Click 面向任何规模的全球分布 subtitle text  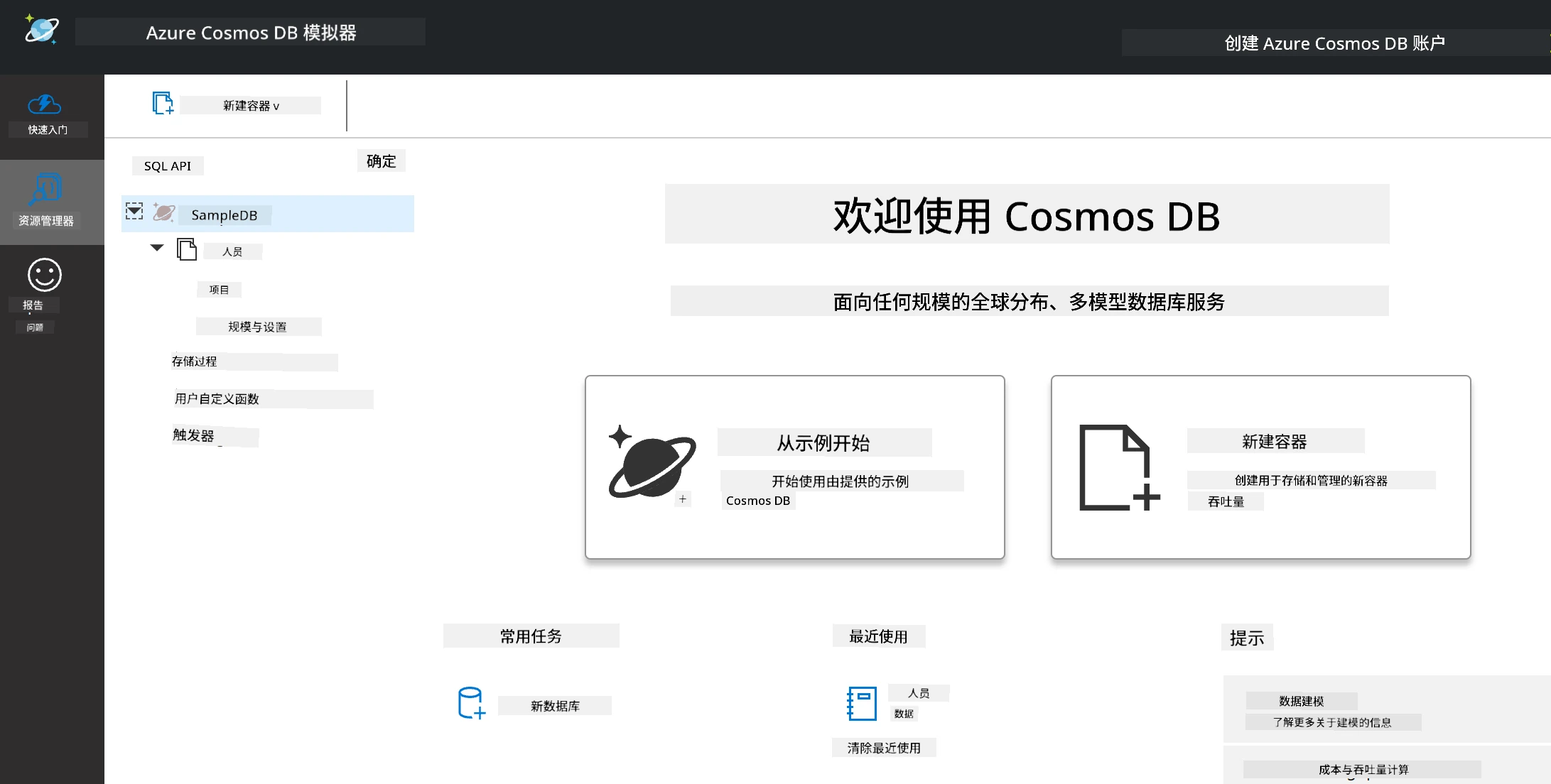pyautogui.click(x=1029, y=301)
